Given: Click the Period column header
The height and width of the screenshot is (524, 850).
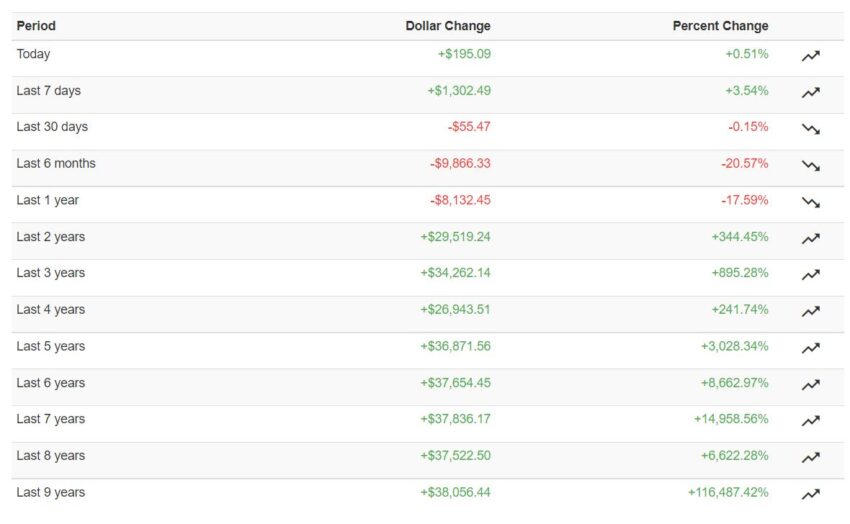Looking at the screenshot, I should coord(36,26).
